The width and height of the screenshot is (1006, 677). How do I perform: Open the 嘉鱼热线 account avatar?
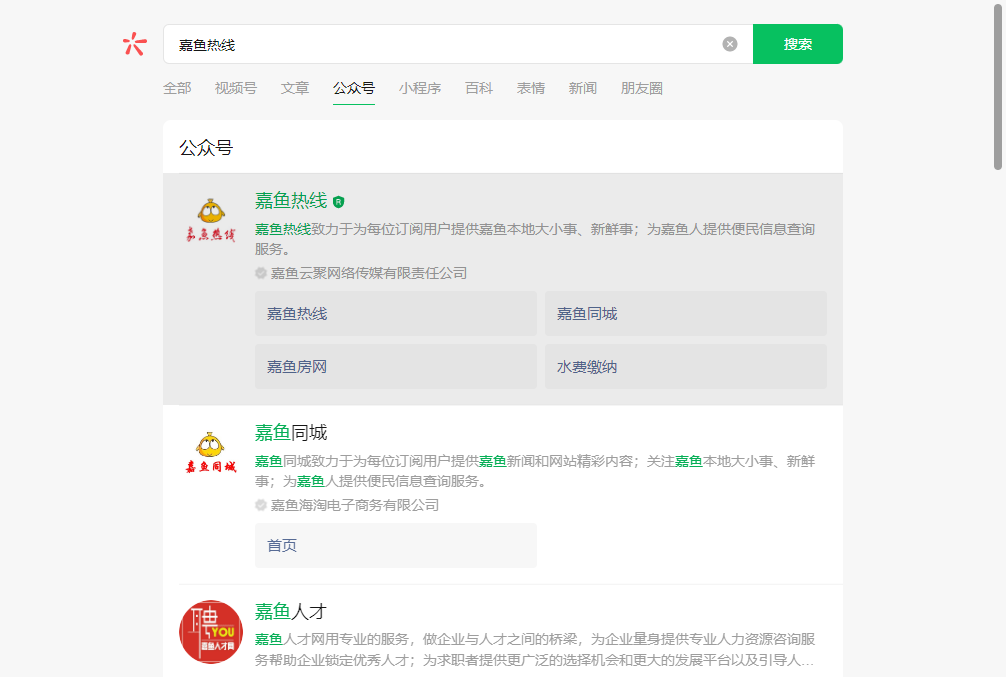(x=210, y=220)
